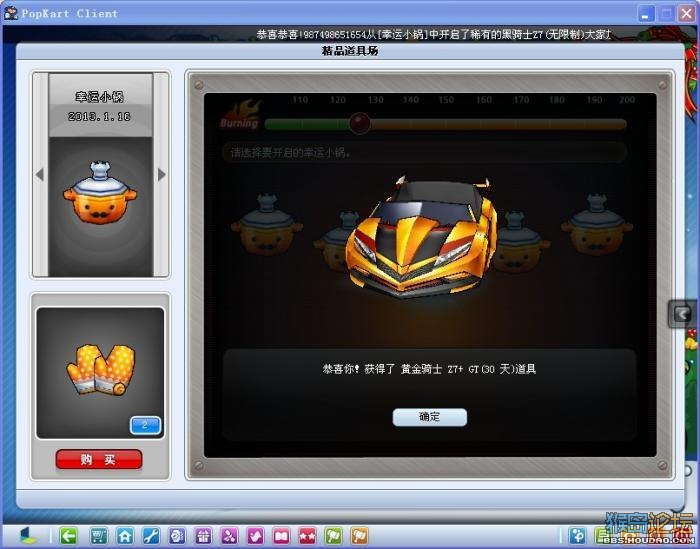
Task: Show previous item with left arrow
Action: [40, 175]
